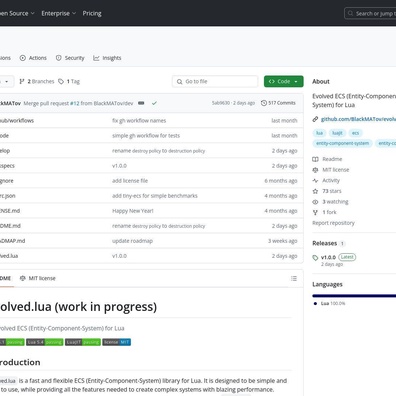Open 'fix gh workflow names' commit
The height and width of the screenshot is (396, 396).
pos(139,121)
